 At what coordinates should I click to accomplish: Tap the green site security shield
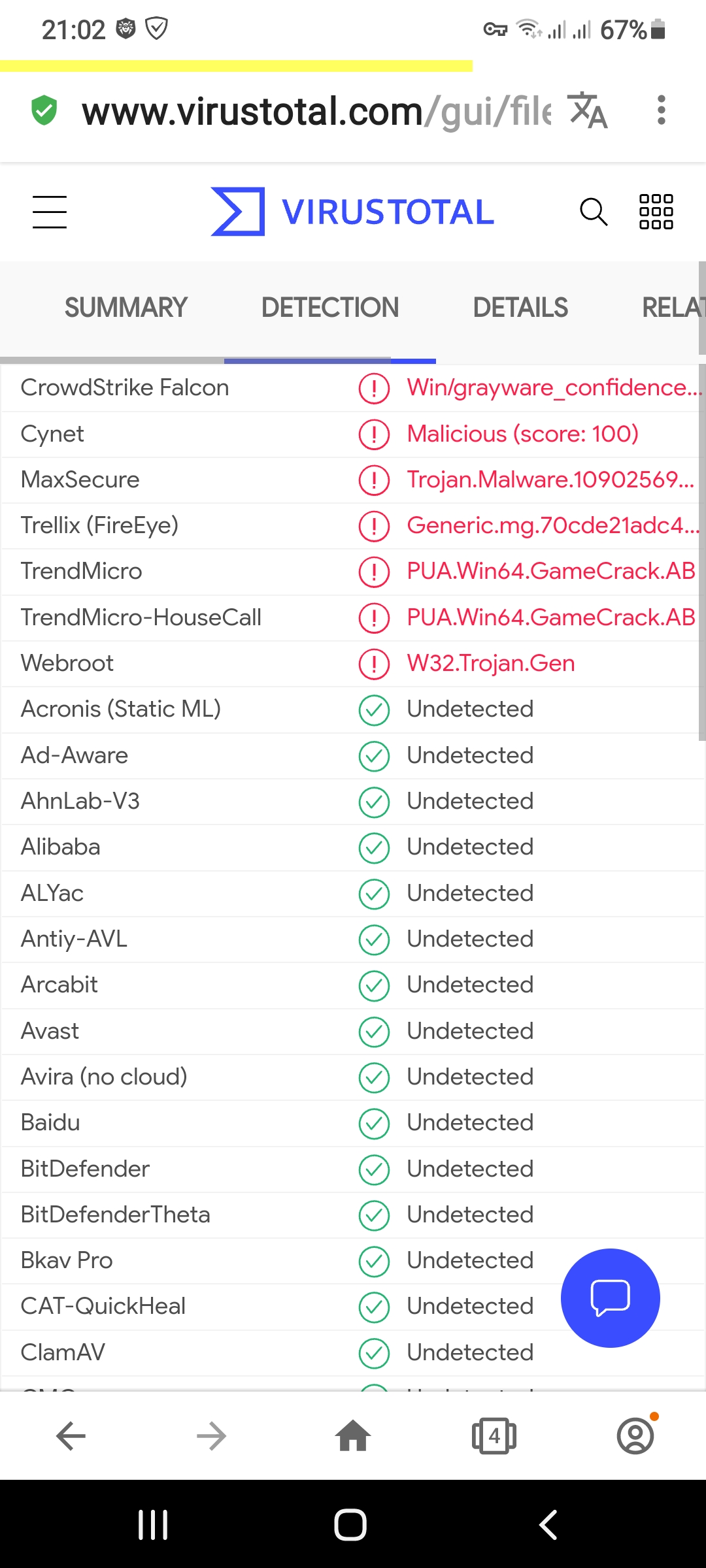click(44, 110)
